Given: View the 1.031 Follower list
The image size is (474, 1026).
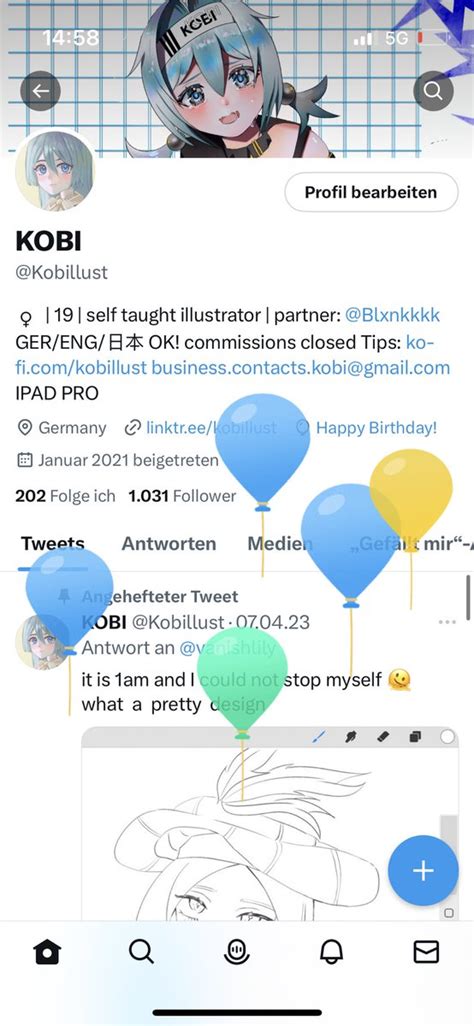Looking at the screenshot, I should [182, 496].
